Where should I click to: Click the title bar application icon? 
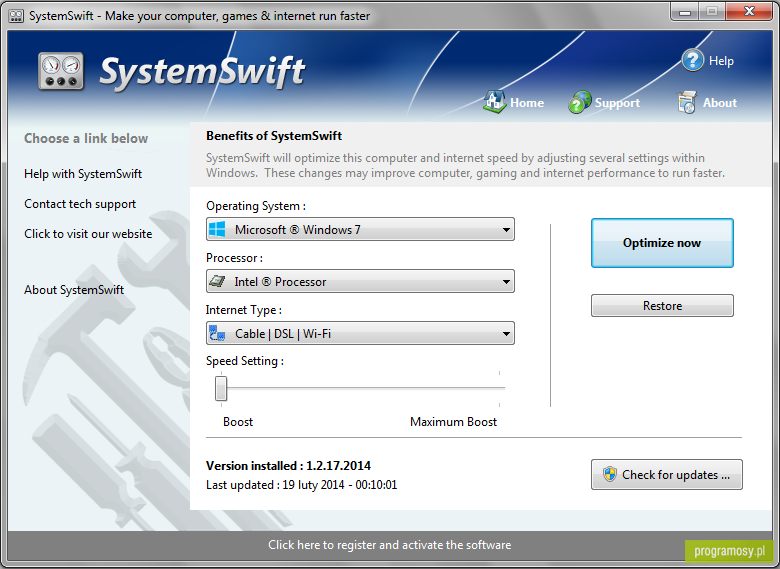click(x=16, y=16)
